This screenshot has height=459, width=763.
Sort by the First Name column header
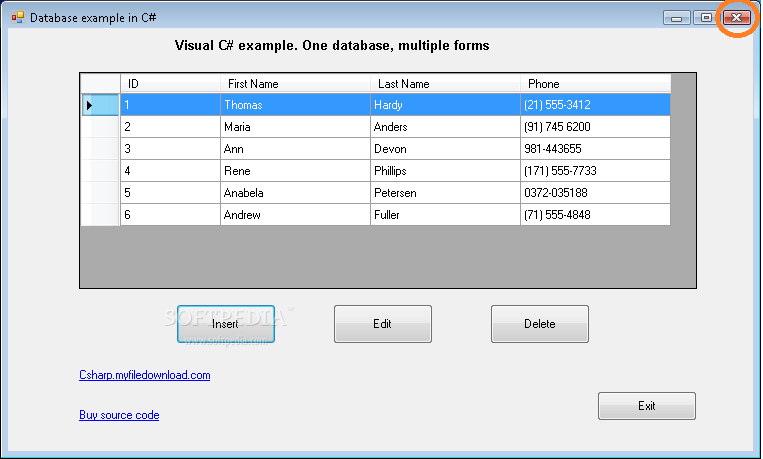295,84
